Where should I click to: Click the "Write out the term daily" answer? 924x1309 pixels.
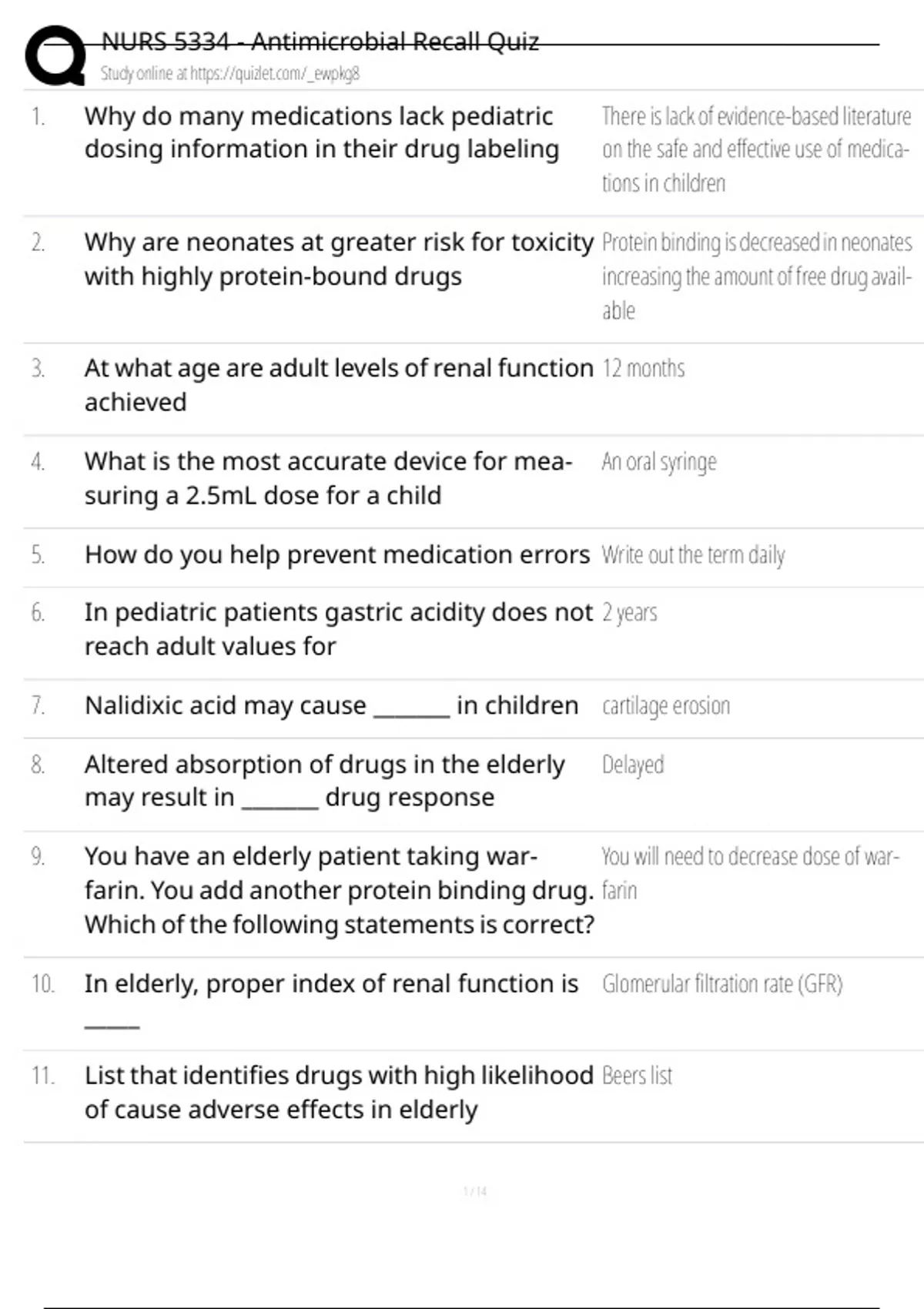(x=693, y=555)
